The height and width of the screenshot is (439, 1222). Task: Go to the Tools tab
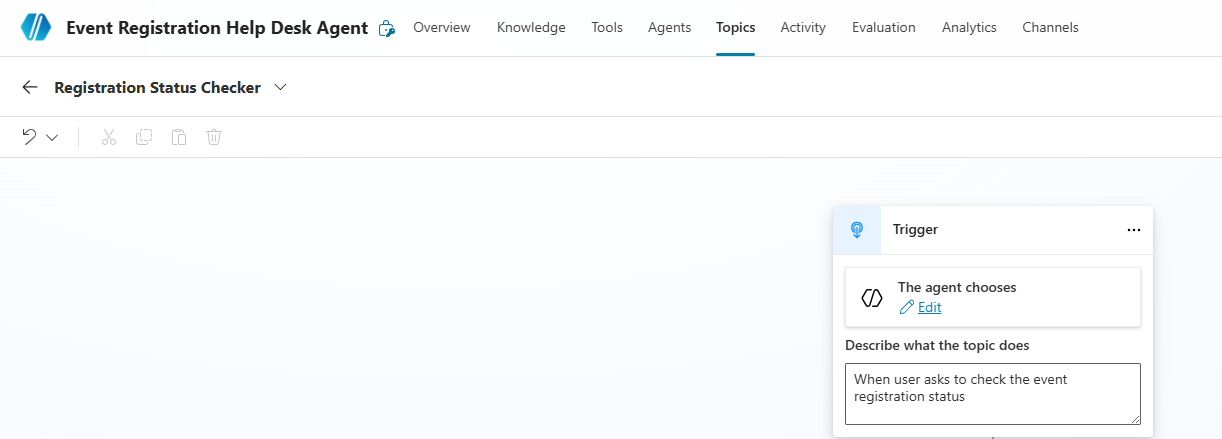click(607, 28)
